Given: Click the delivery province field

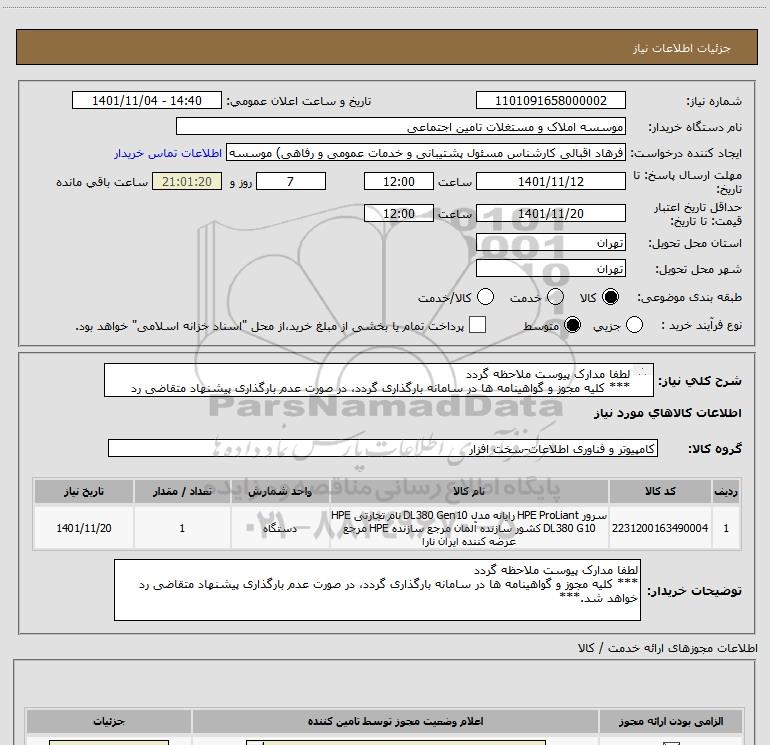Looking at the screenshot, I should [x=550, y=243].
